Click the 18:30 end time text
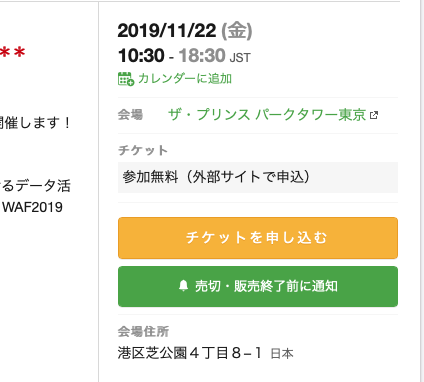Image resolution: width=424 pixels, height=382 pixels. (202, 55)
